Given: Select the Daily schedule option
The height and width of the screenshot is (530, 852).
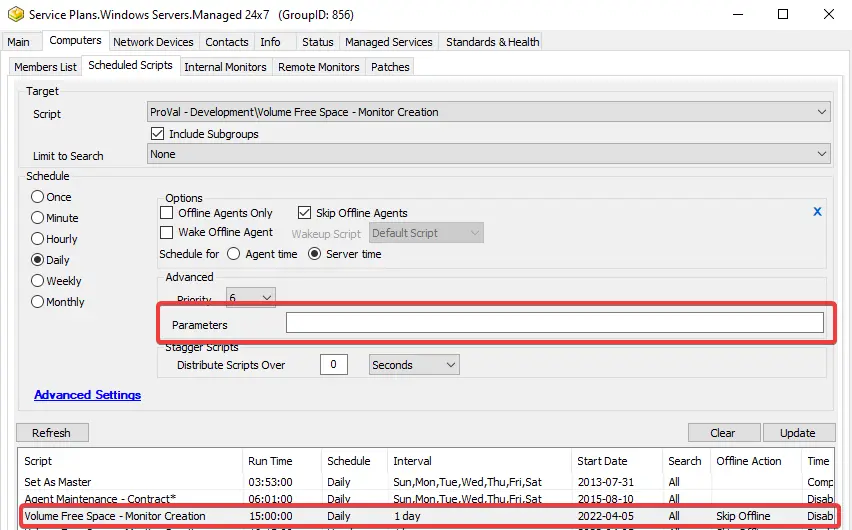Looking at the screenshot, I should tap(37, 260).
